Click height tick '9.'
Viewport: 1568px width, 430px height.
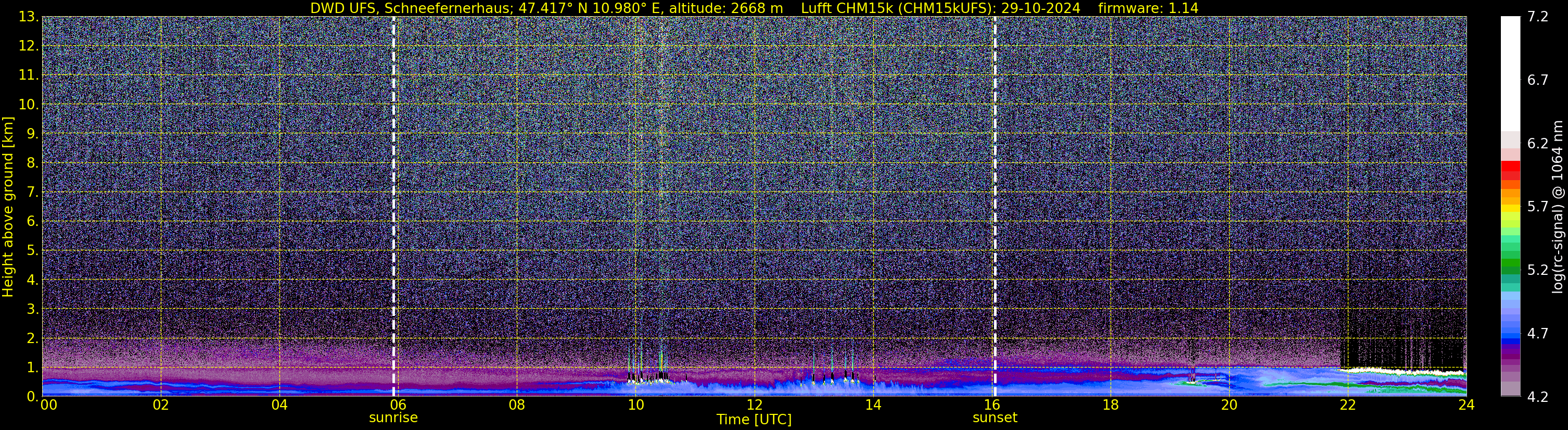32,134
